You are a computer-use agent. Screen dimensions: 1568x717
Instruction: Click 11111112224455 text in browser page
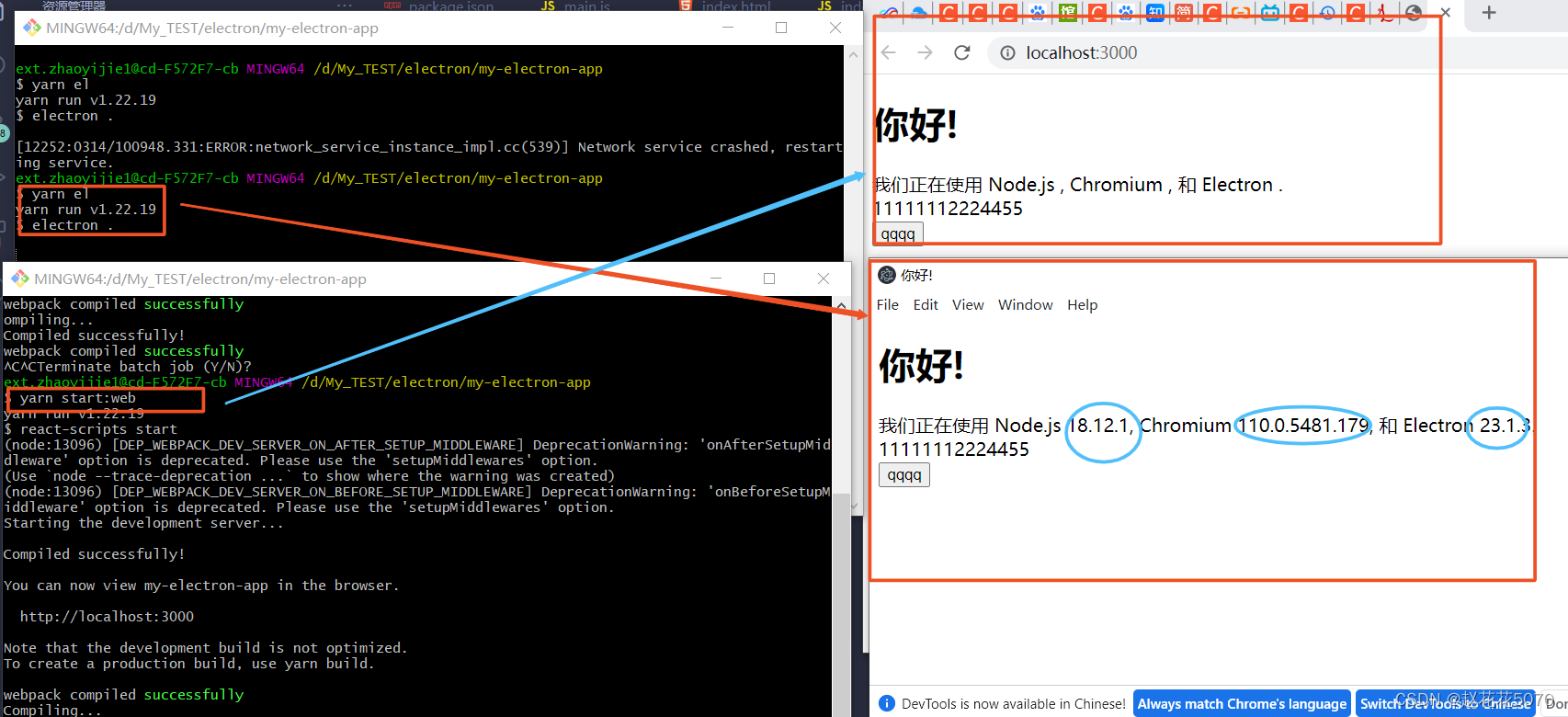949,209
